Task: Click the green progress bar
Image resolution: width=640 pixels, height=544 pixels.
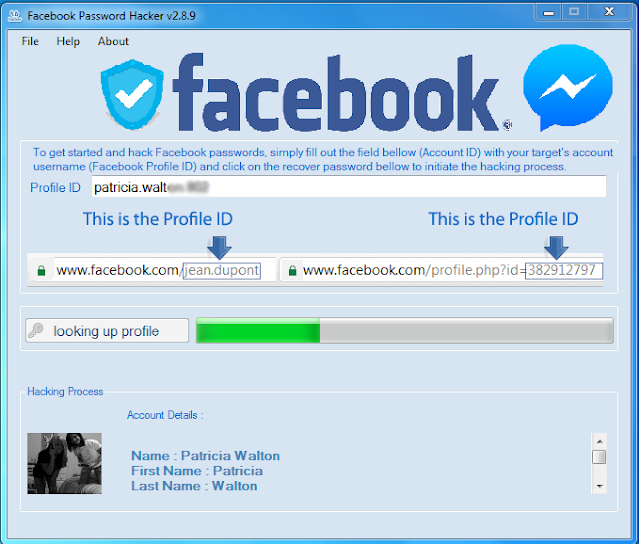Action: pos(405,331)
